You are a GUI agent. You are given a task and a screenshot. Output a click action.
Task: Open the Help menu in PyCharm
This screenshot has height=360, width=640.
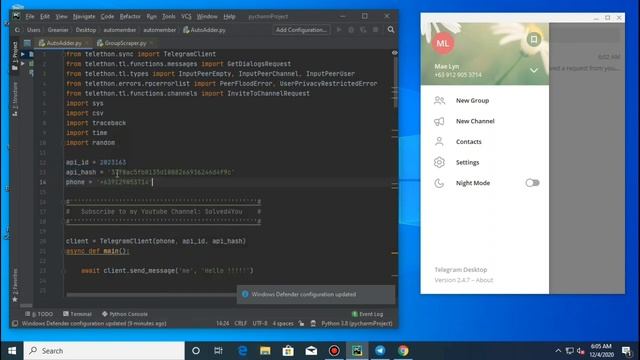coord(229,17)
